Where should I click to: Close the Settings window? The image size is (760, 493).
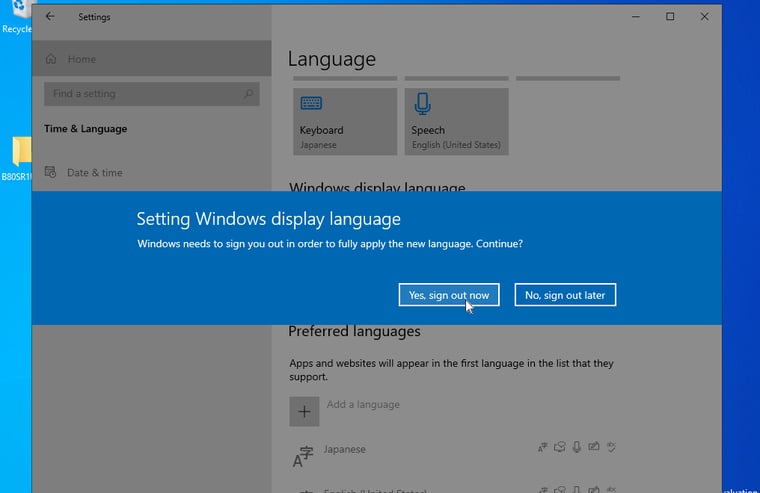704,16
